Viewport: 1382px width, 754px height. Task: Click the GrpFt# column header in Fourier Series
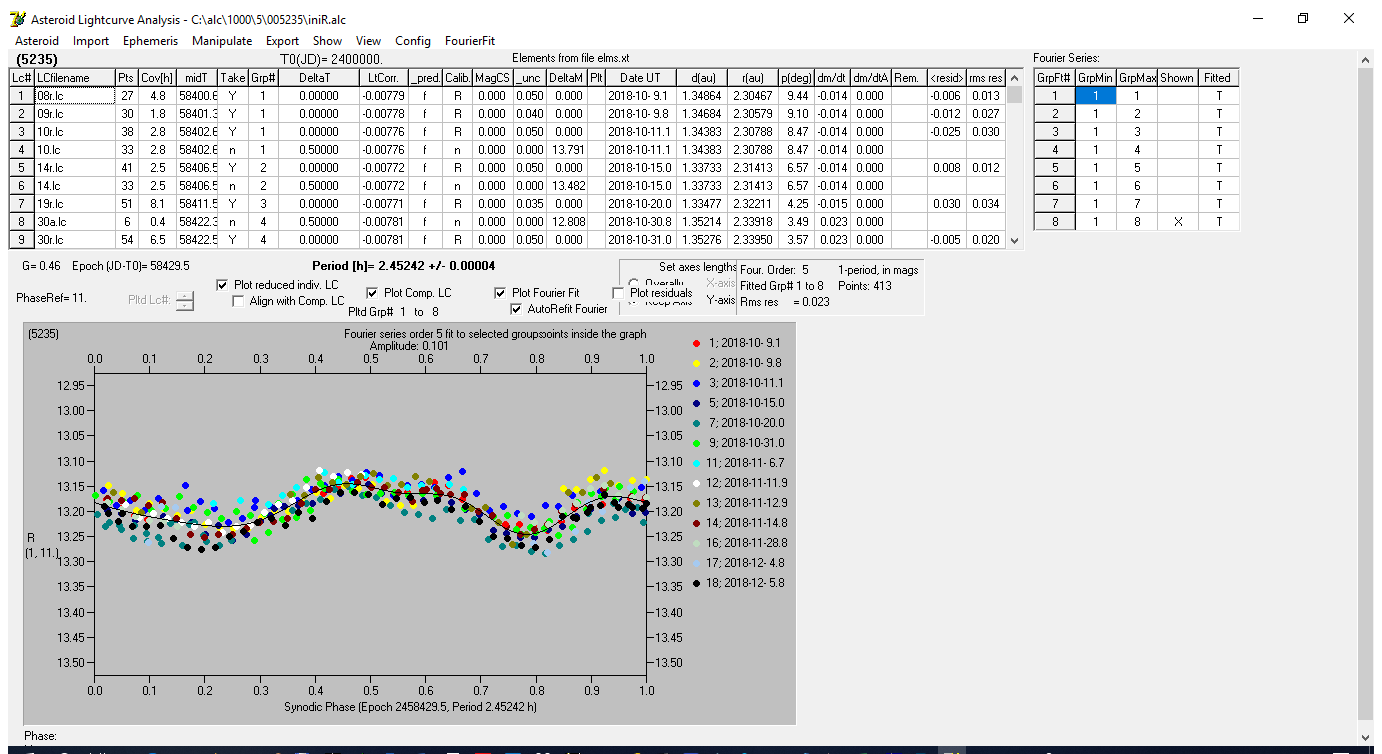coord(1054,77)
